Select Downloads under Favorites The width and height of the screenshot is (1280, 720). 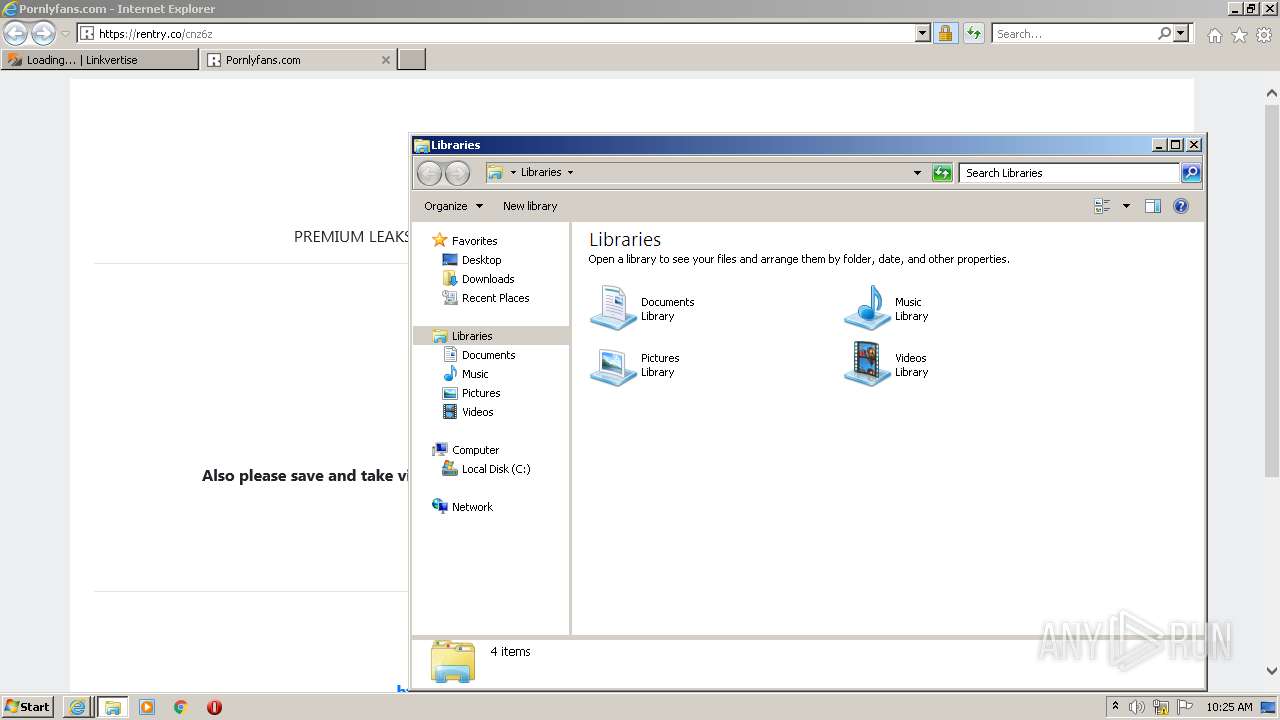(488, 279)
